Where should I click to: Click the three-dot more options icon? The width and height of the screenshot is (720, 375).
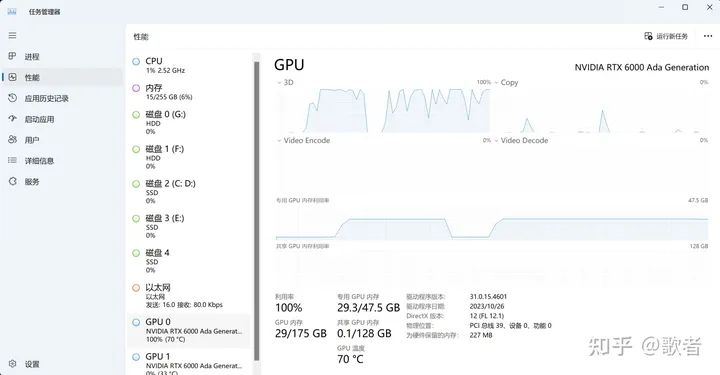pos(708,36)
